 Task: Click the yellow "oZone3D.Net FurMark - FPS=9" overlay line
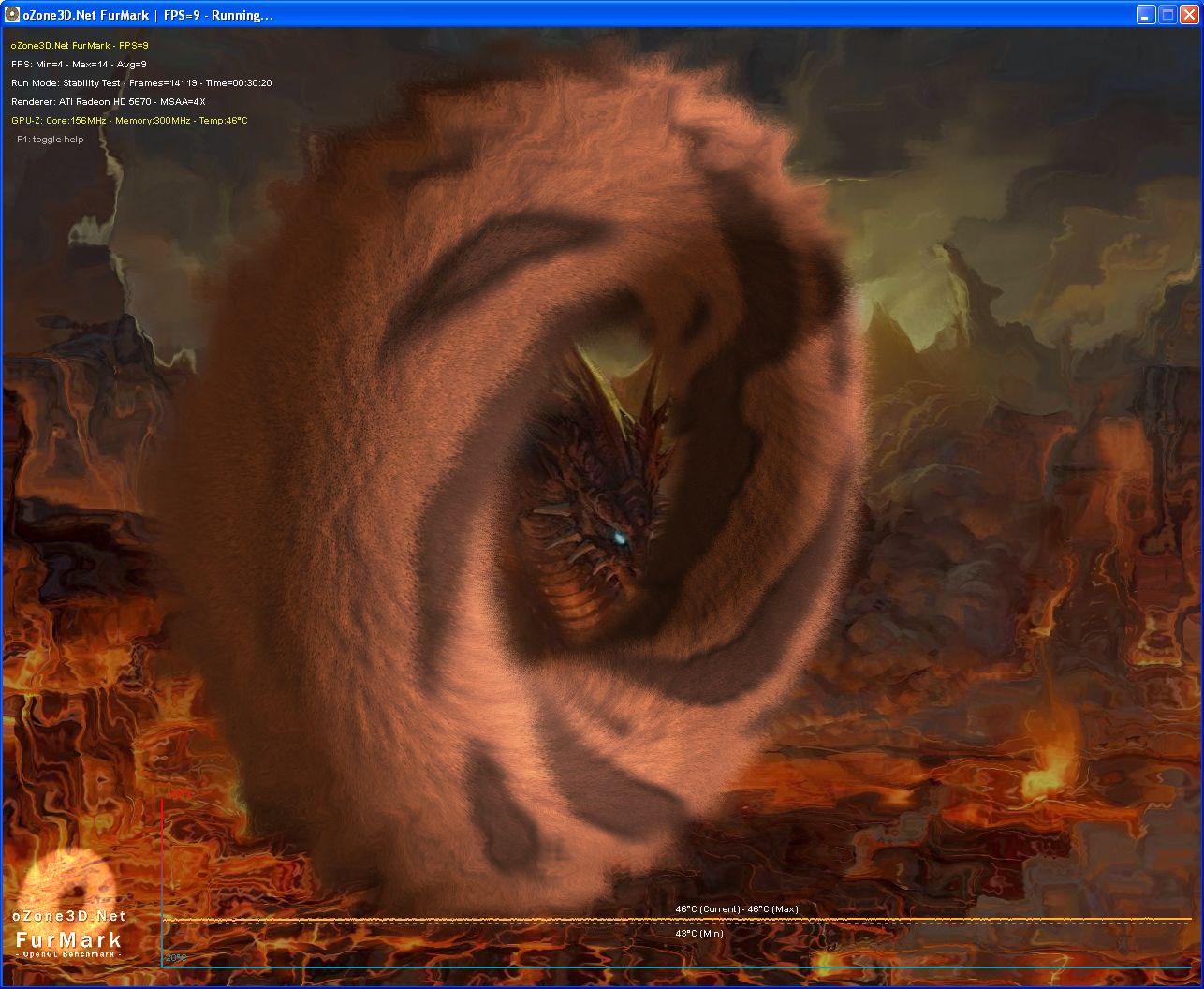pyautogui.click(x=80, y=45)
